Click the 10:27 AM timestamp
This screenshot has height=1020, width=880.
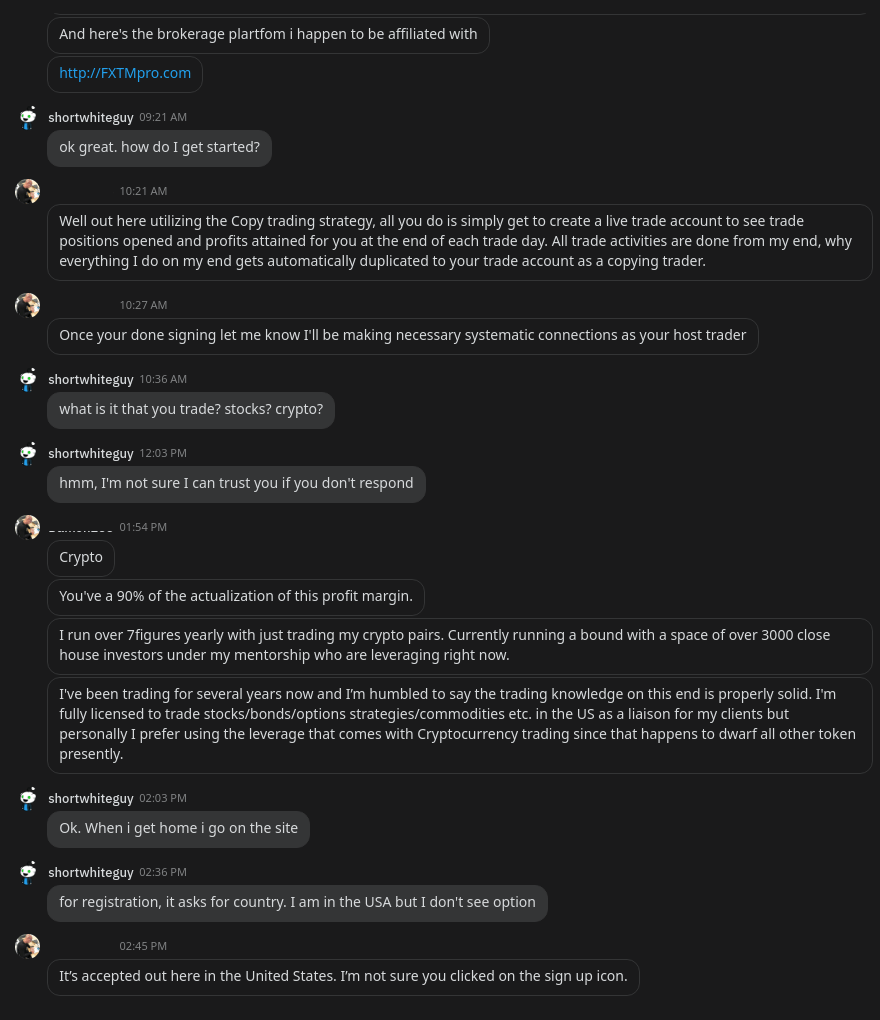(143, 305)
